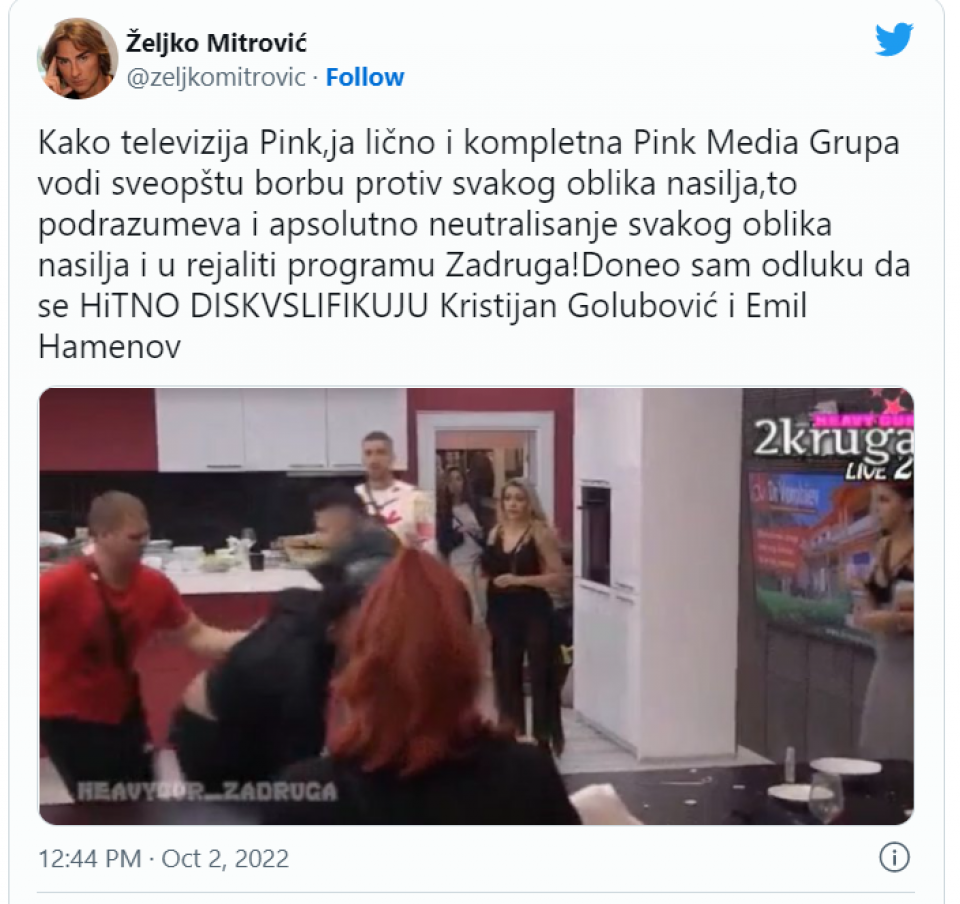Click the circled info icon beside the timestamp
Screen dimensions: 960x904
pyautogui.click(x=894, y=858)
